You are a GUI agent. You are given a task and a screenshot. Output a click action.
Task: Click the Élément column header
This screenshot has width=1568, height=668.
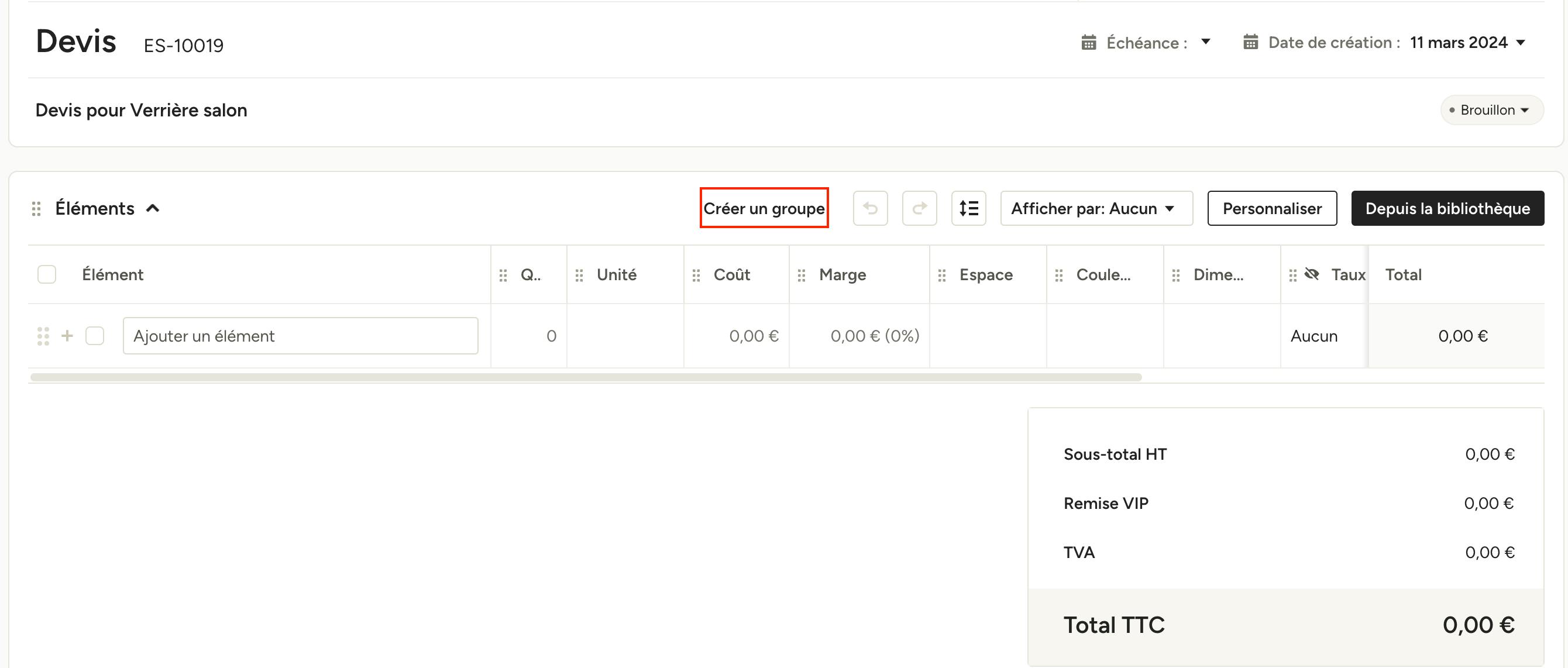[112, 274]
